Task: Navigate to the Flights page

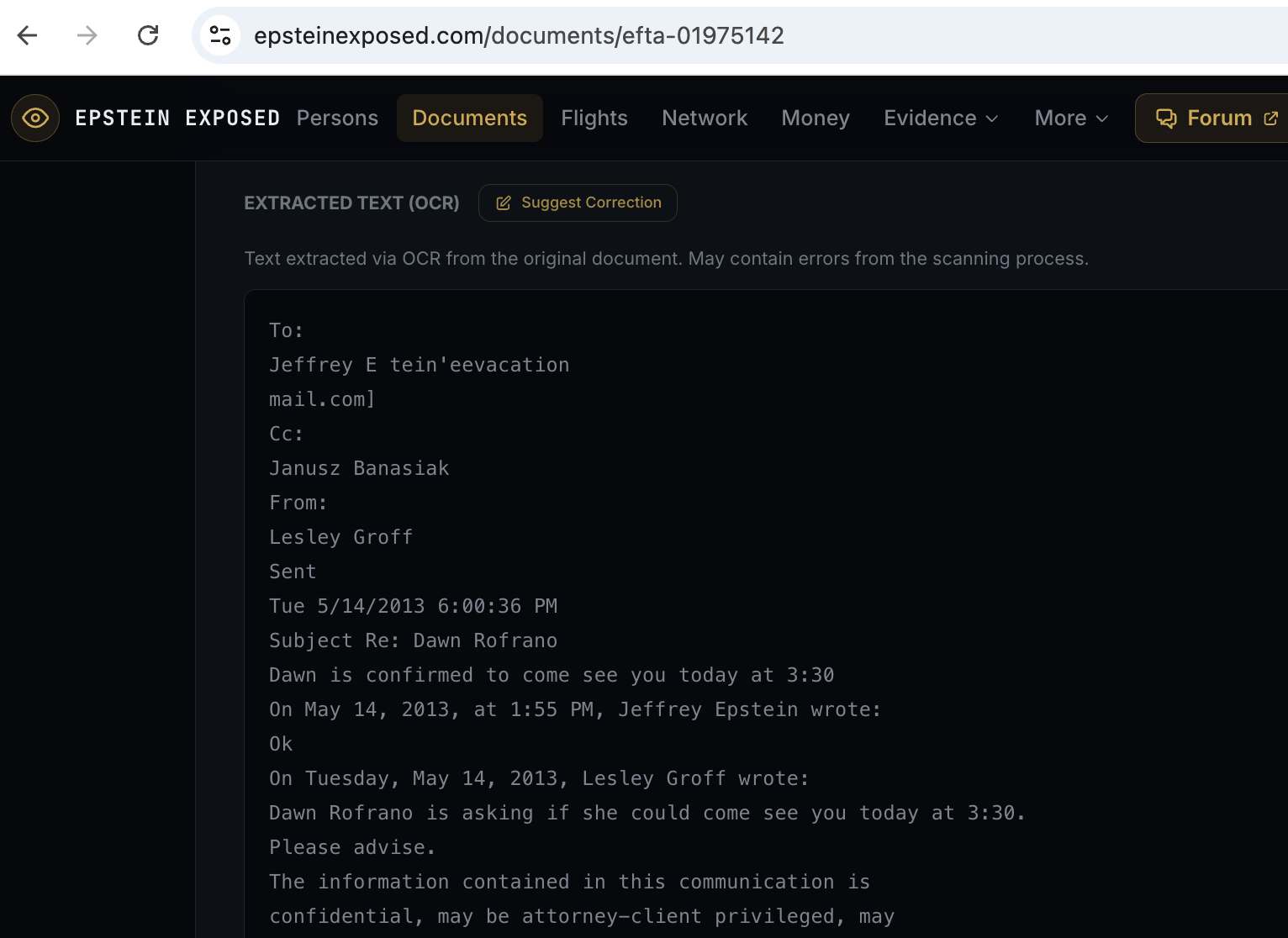Action: 594,119
